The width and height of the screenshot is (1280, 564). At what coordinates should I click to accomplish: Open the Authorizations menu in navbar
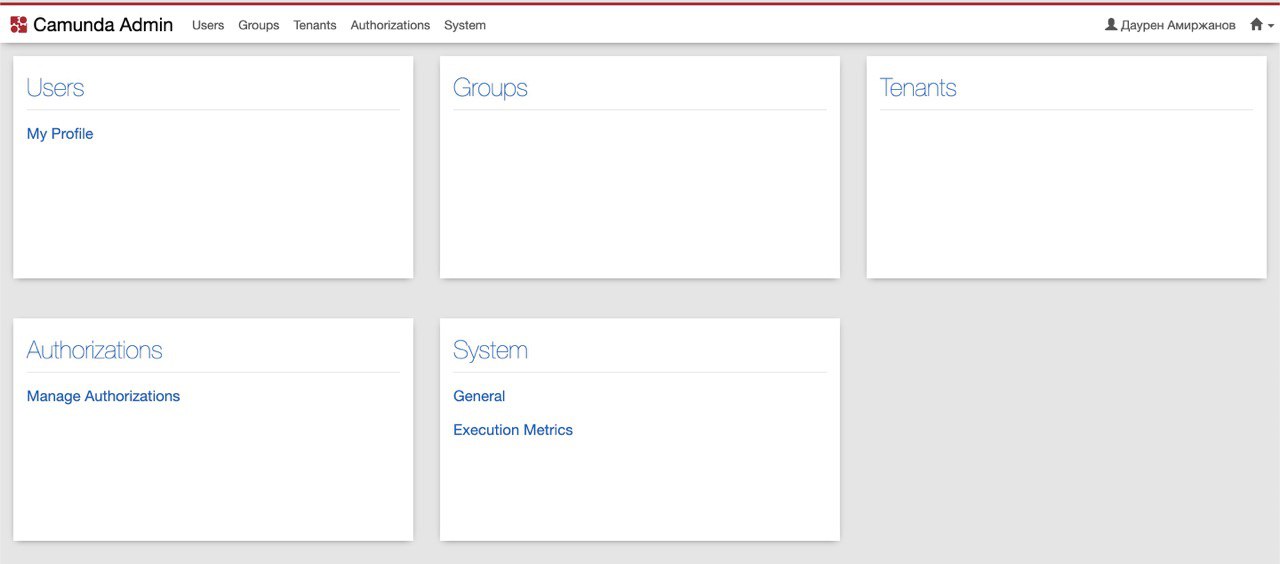(x=390, y=25)
